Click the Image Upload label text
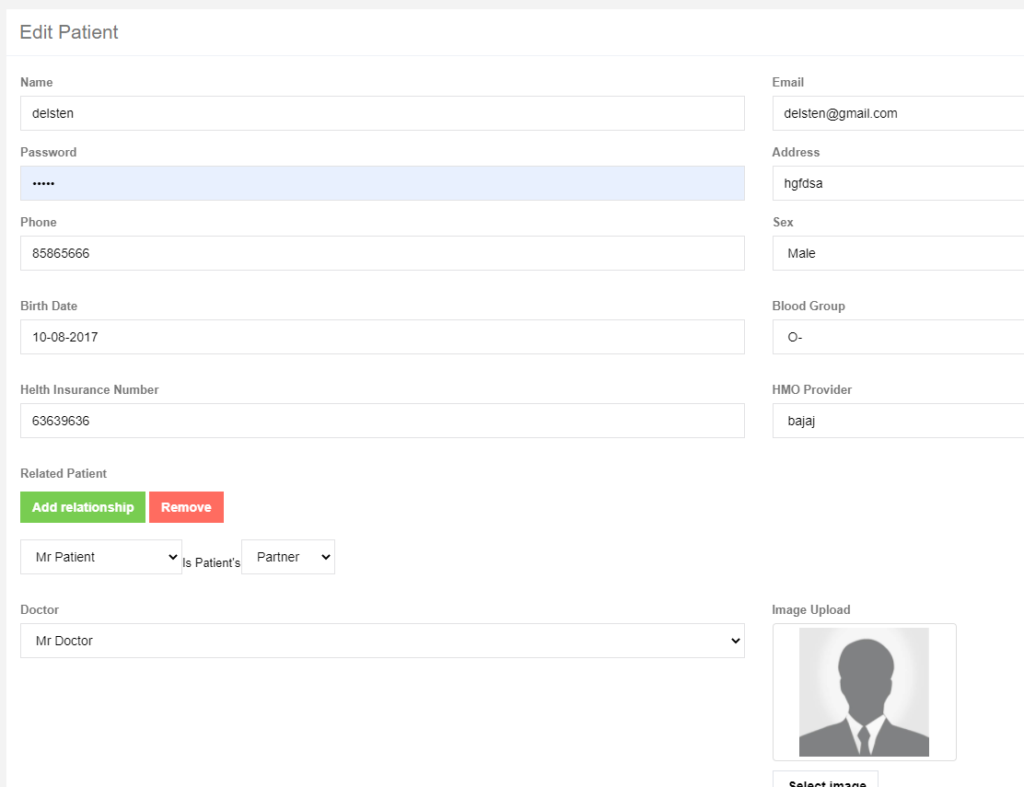This screenshot has height=787, width=1024. tap(811, 609)
